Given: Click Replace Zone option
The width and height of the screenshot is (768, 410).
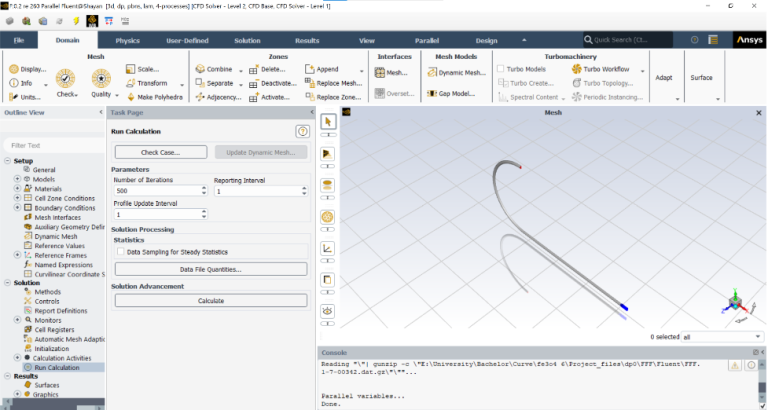Looking at the screenshot, I should (x=333, y=97).
